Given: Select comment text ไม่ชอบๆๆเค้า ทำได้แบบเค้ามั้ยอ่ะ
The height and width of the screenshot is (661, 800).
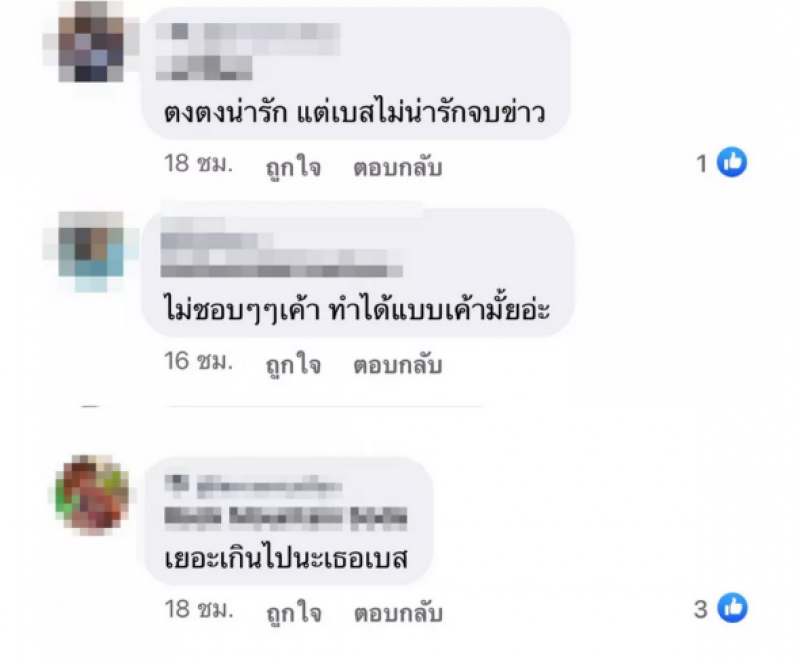Looking at the screenshot, I should (357, 310).
